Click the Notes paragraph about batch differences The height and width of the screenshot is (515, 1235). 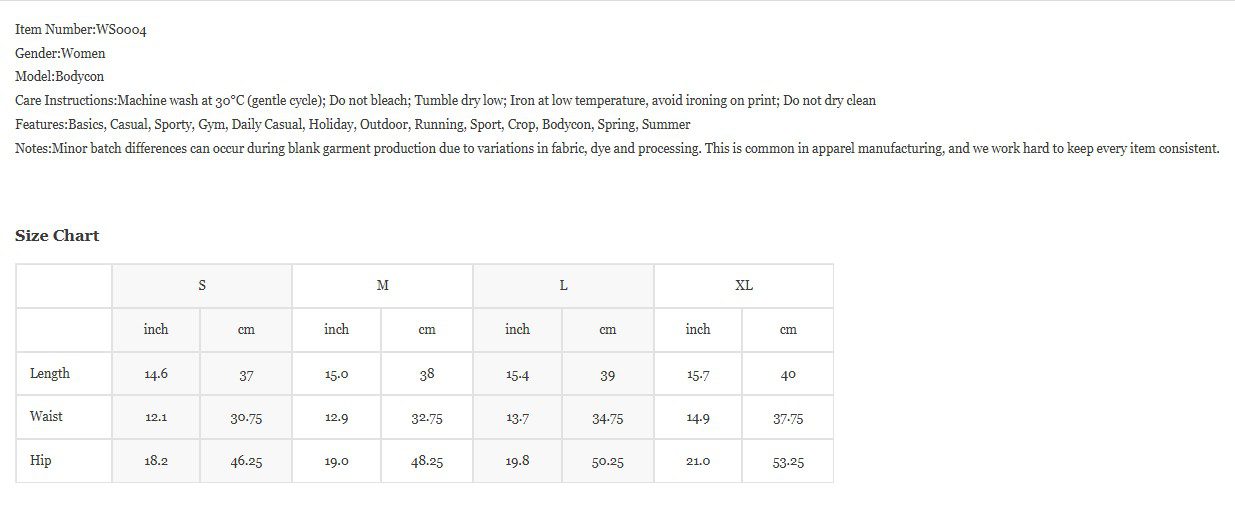(617, 149)
